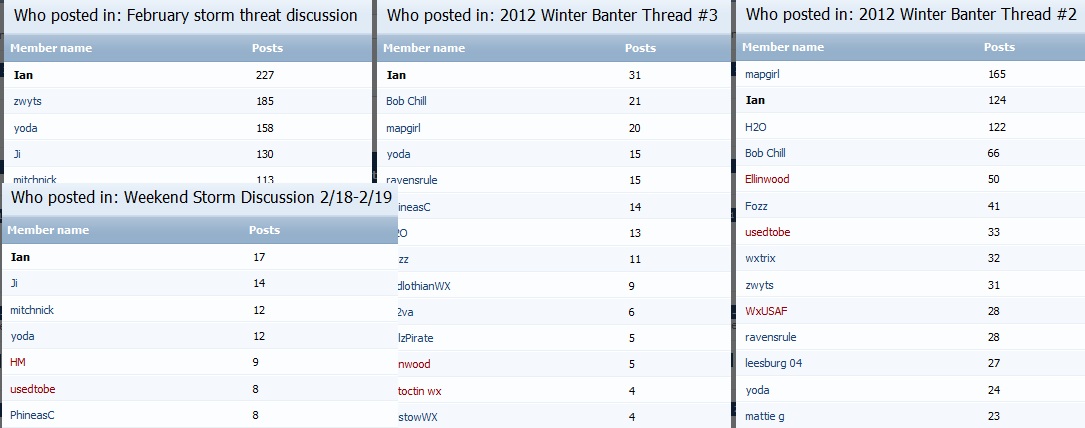Click mapgirl in Winter Banter Thread #2
This screenshot has height=428, width=1085.
coord(763,74)
